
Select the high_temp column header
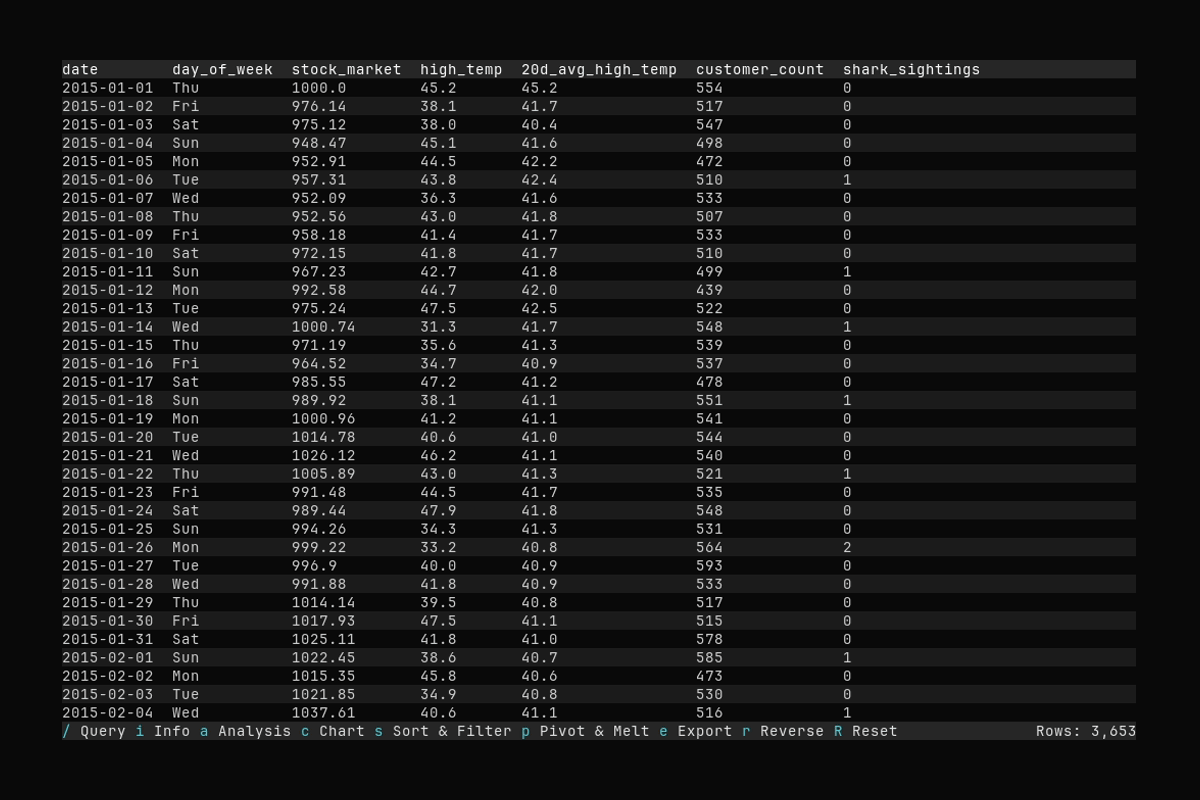(462, 69)
